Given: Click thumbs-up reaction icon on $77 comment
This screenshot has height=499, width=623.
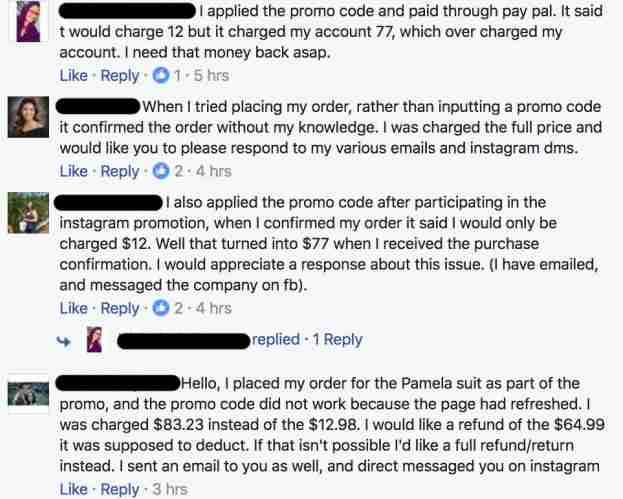Looking at the screenshot, I should point(161,308).
